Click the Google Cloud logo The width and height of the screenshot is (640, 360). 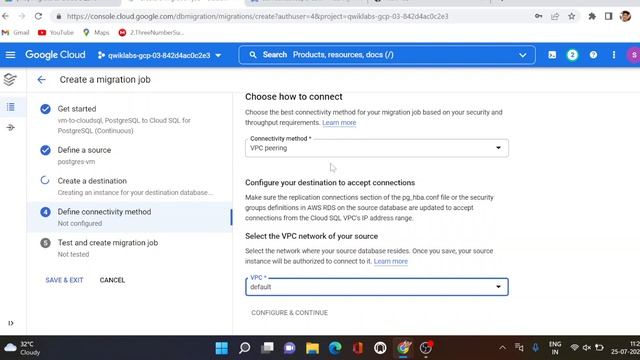[55, 55]
